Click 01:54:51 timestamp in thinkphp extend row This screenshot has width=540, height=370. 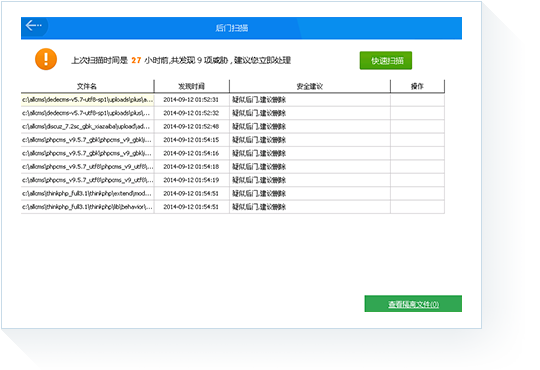click(x=191, y=194)
